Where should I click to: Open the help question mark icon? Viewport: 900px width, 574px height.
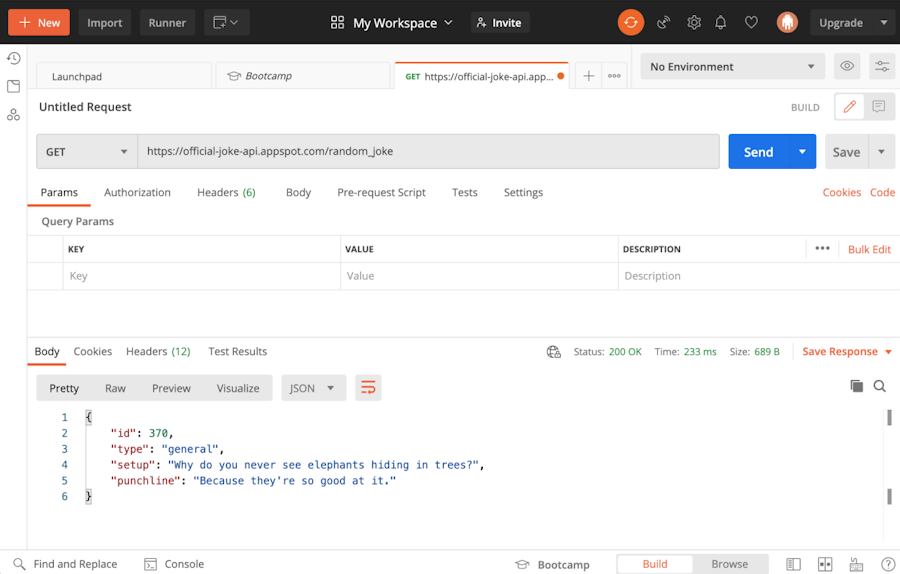[x=887, y=564]
